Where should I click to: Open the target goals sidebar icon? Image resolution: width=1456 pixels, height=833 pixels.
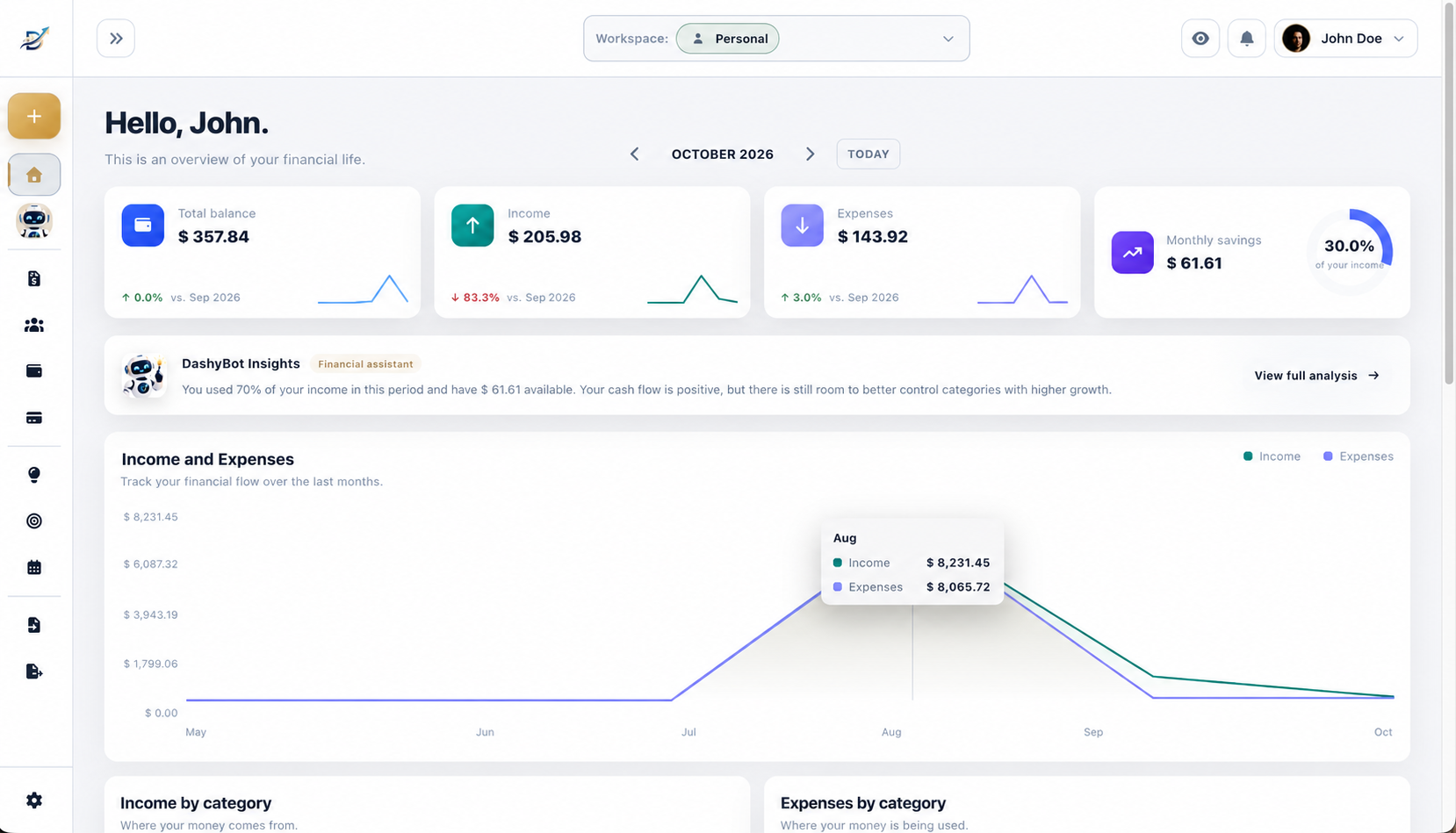[34, 521]
